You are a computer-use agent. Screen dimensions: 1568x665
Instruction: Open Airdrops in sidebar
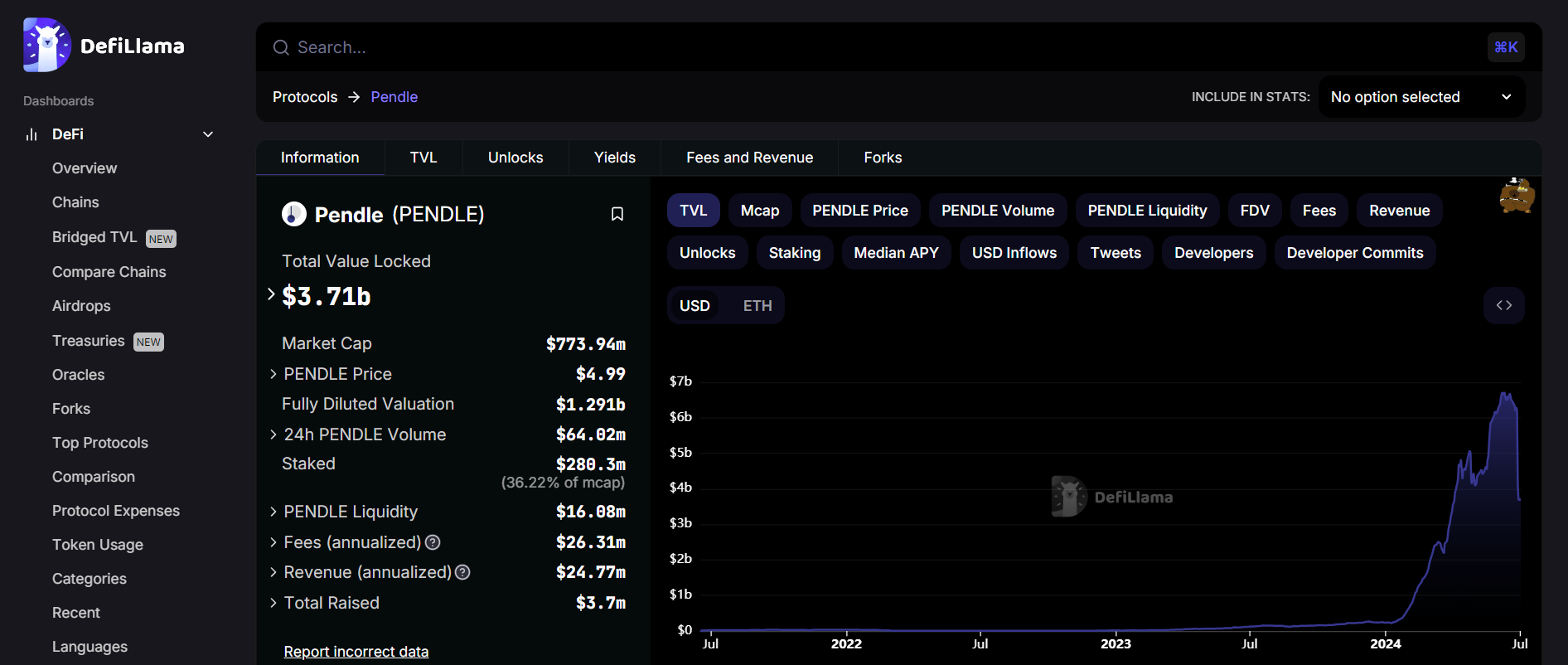(x=81, y=306)
